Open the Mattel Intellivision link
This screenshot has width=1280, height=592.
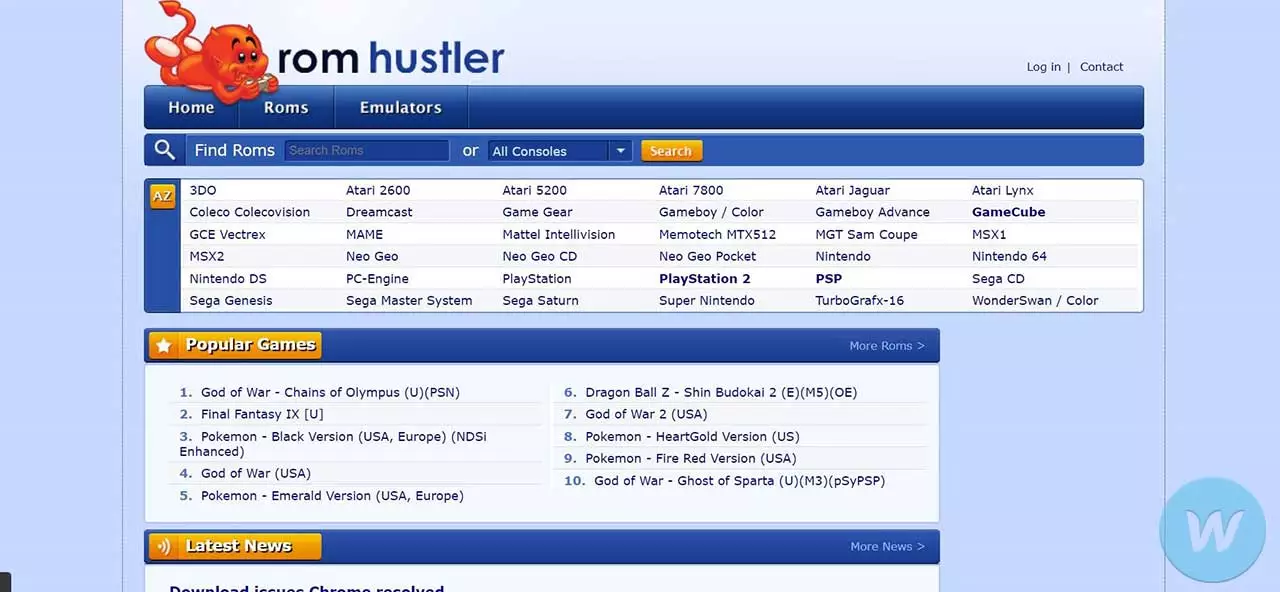tap(559, 234)
